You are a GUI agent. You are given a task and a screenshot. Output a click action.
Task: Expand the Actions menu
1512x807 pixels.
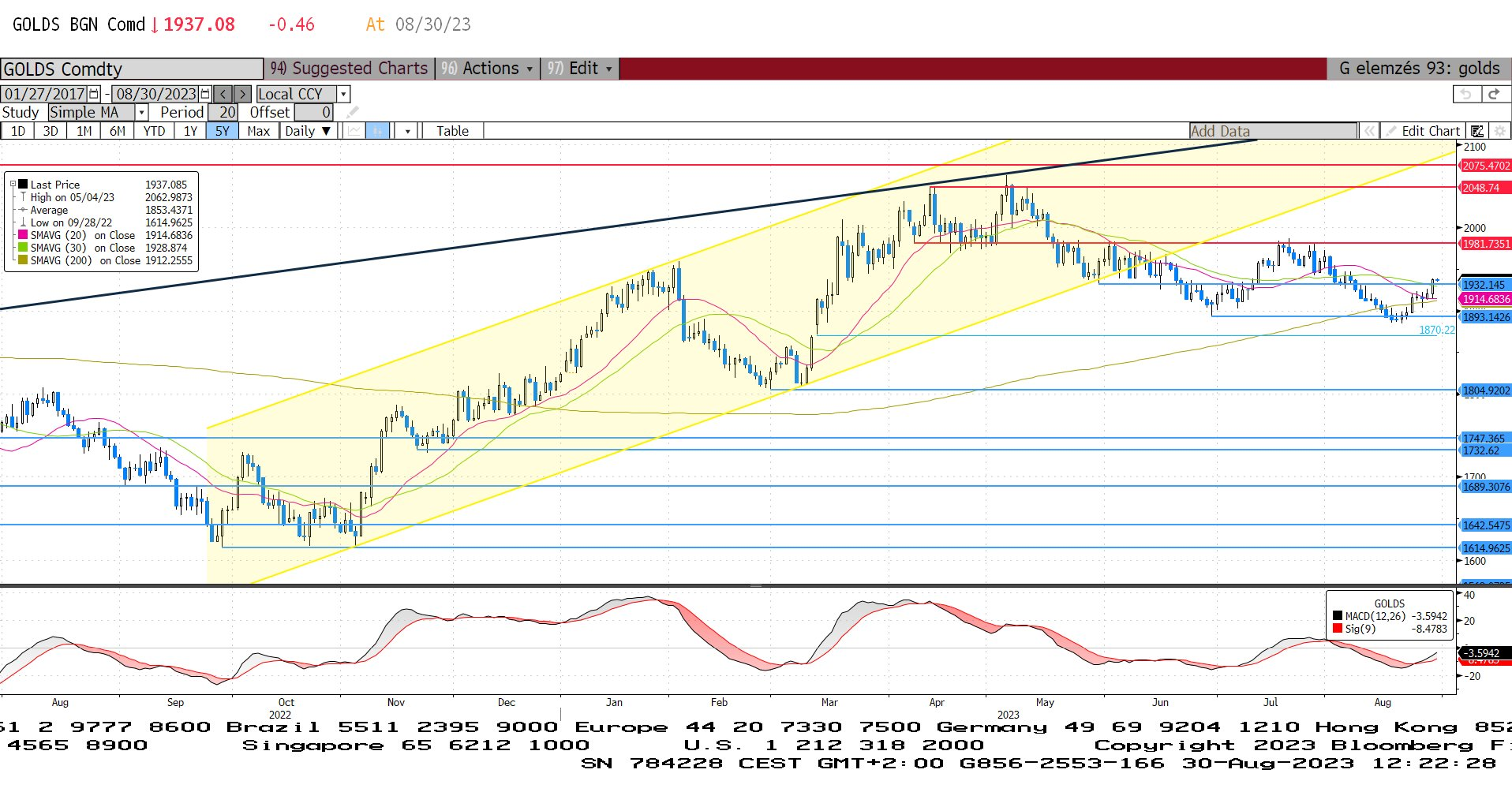click(489, 69)
